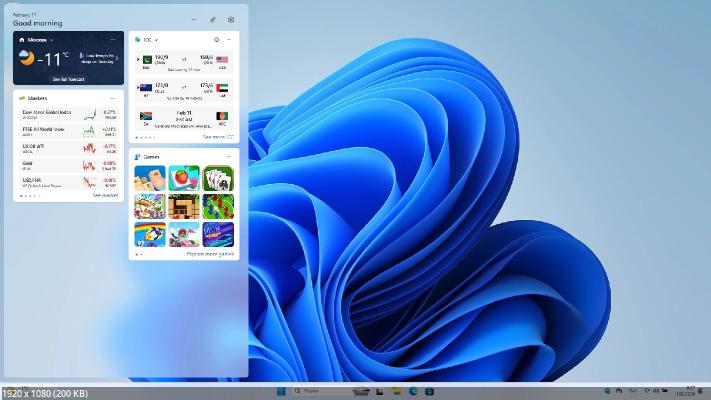Open the Microsoft Edge taskbar icon
The width and height of the screenshot is (711, 400).
coord(413,391)
